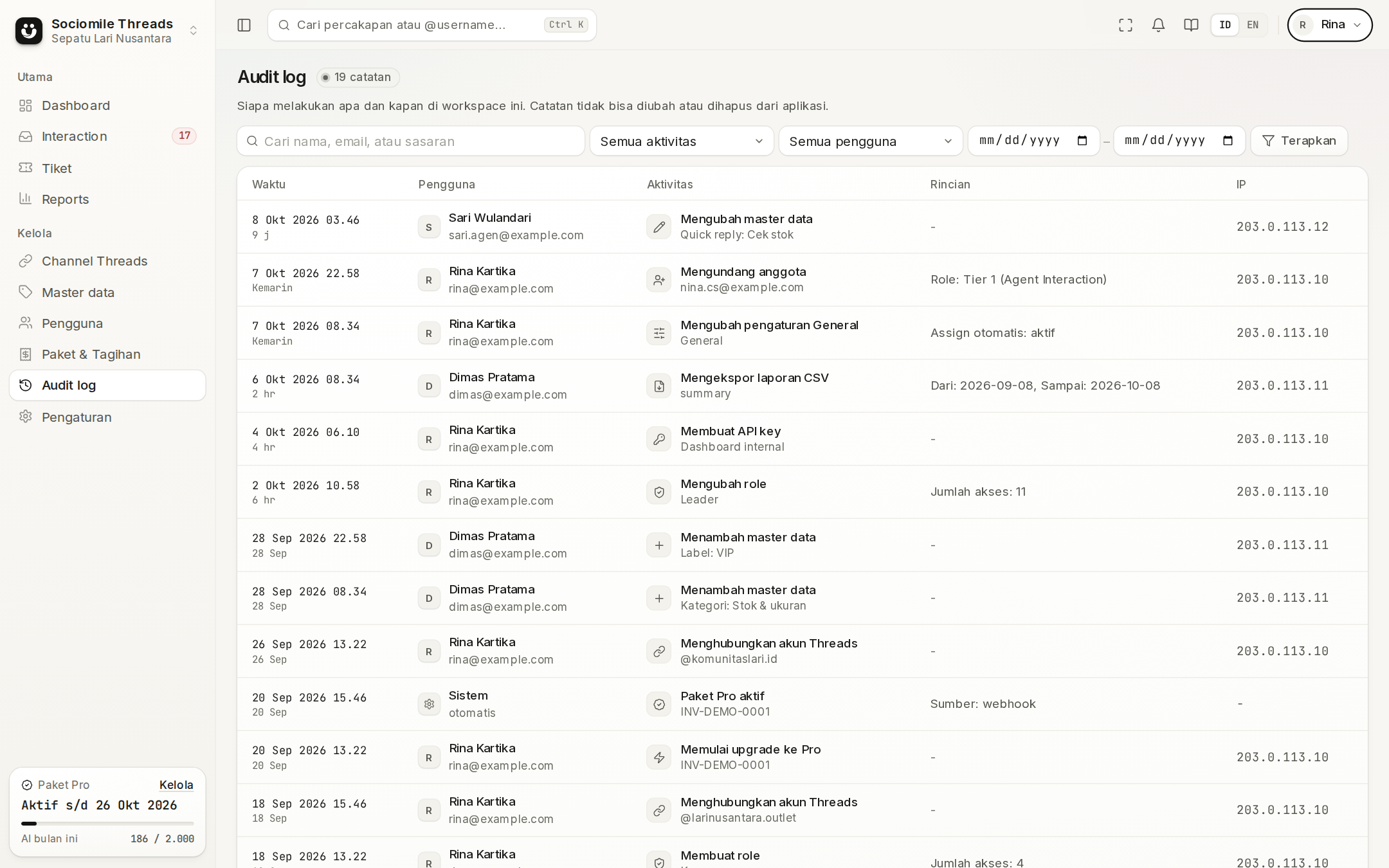
Task: Go to Dashboard in sidebar
Action: (x=107, y=105)
